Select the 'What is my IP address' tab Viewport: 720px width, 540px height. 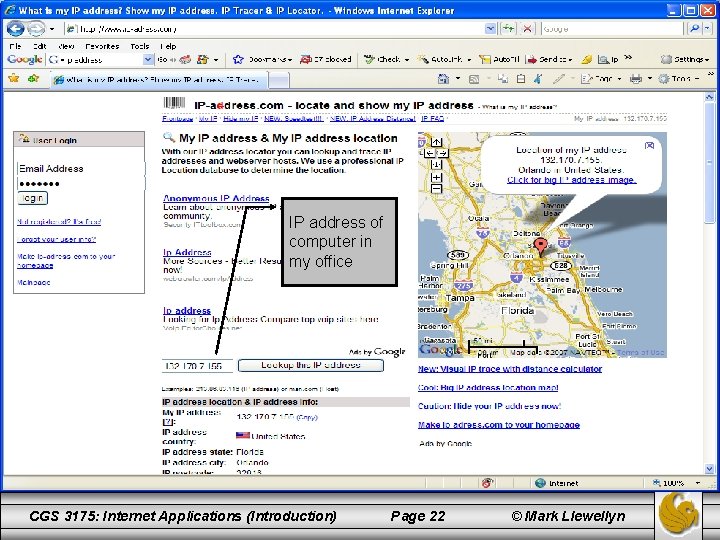(158, 79)
